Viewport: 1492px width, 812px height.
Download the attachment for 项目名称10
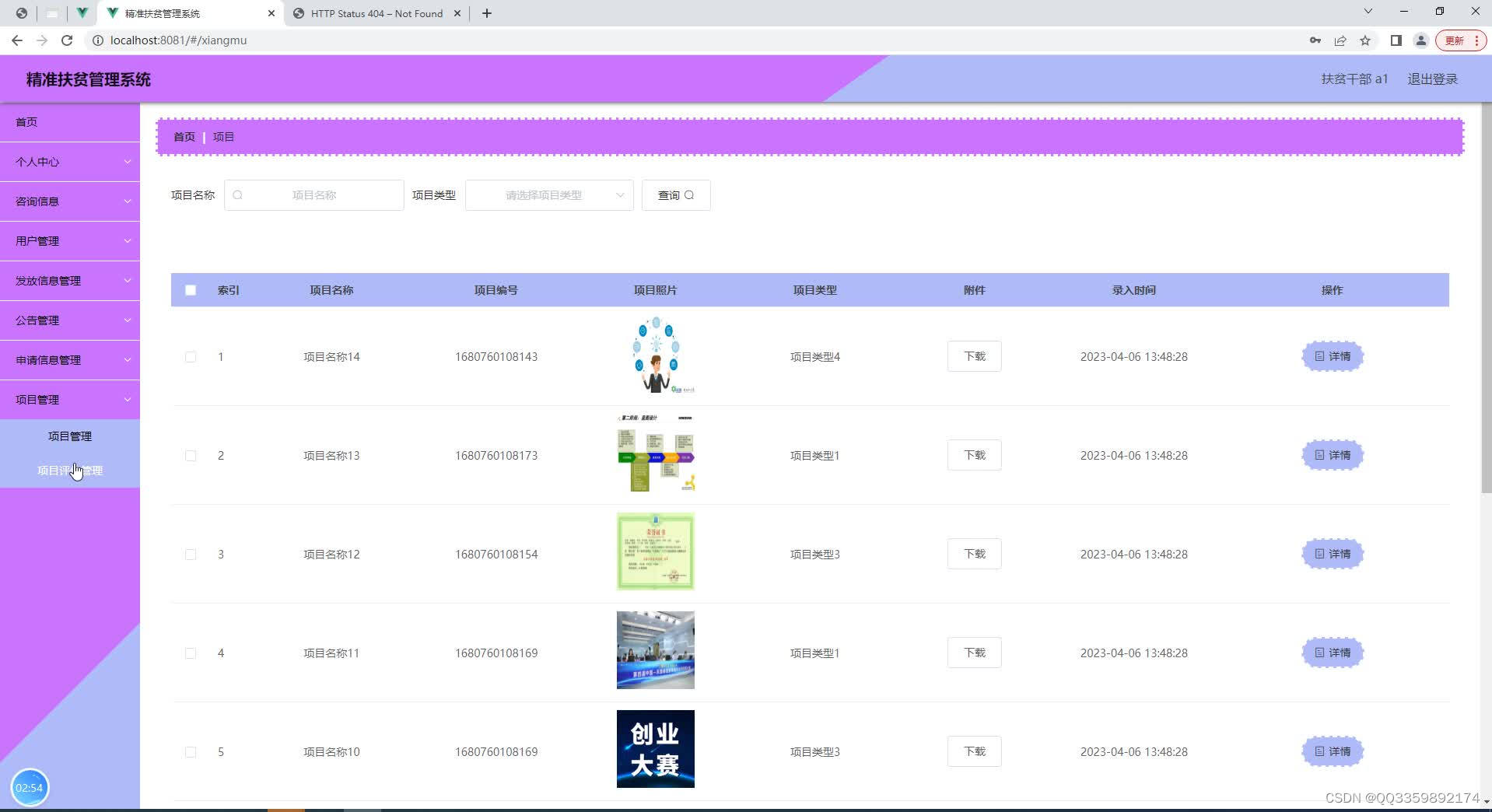pyautogui.click(x=974, y=751)
